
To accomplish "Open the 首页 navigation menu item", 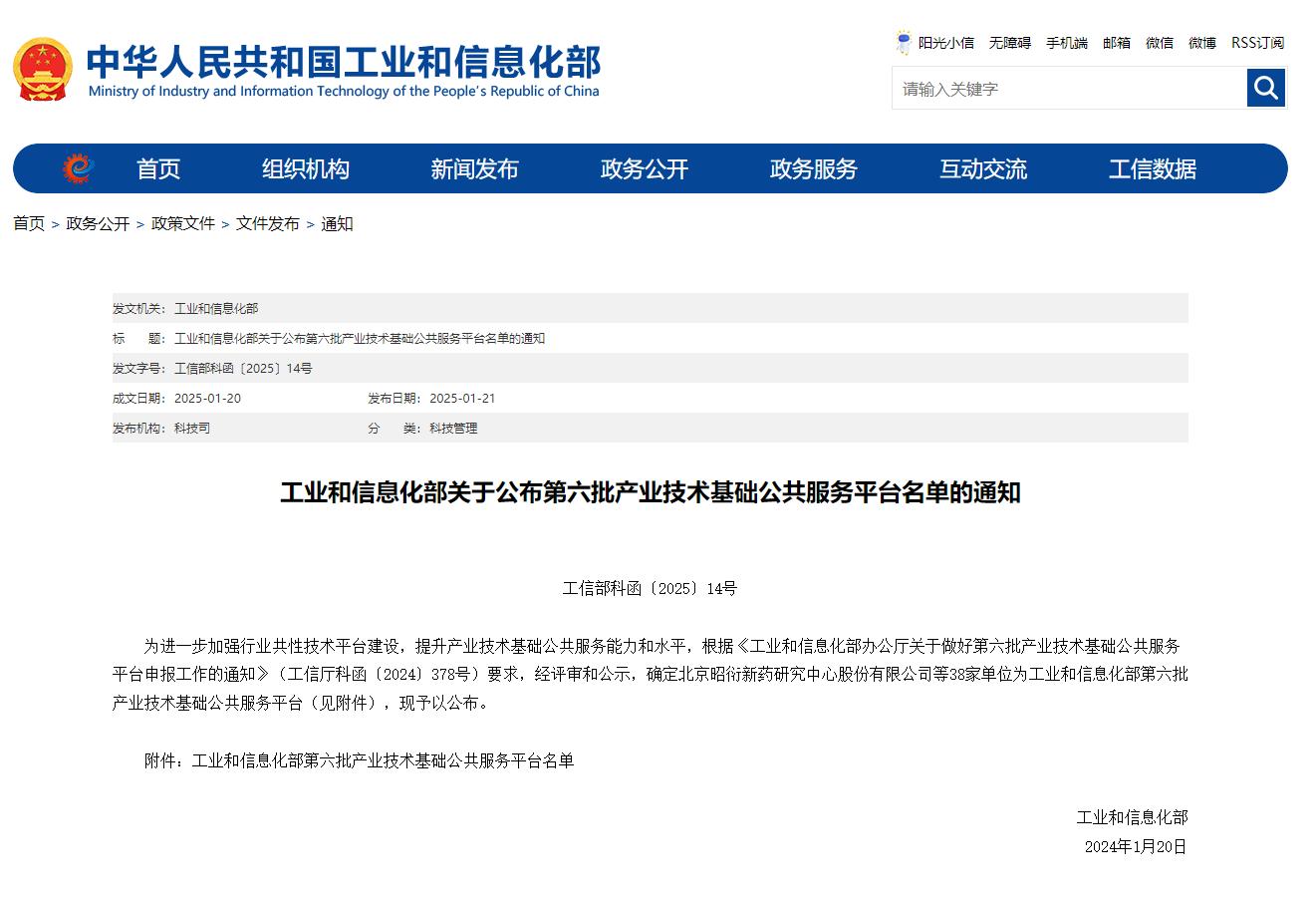I will [x=158, y=169].
